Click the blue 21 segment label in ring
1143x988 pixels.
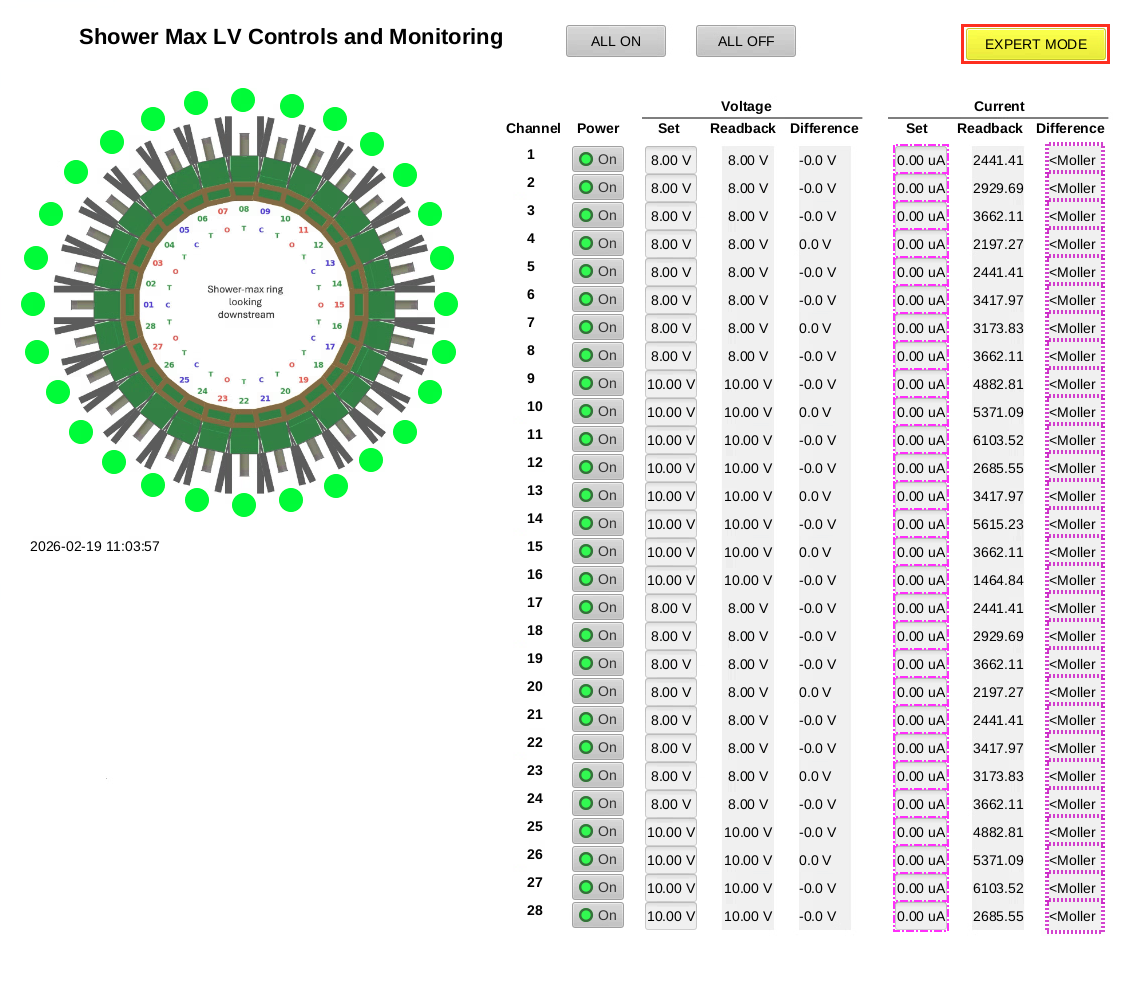(265, 398)
